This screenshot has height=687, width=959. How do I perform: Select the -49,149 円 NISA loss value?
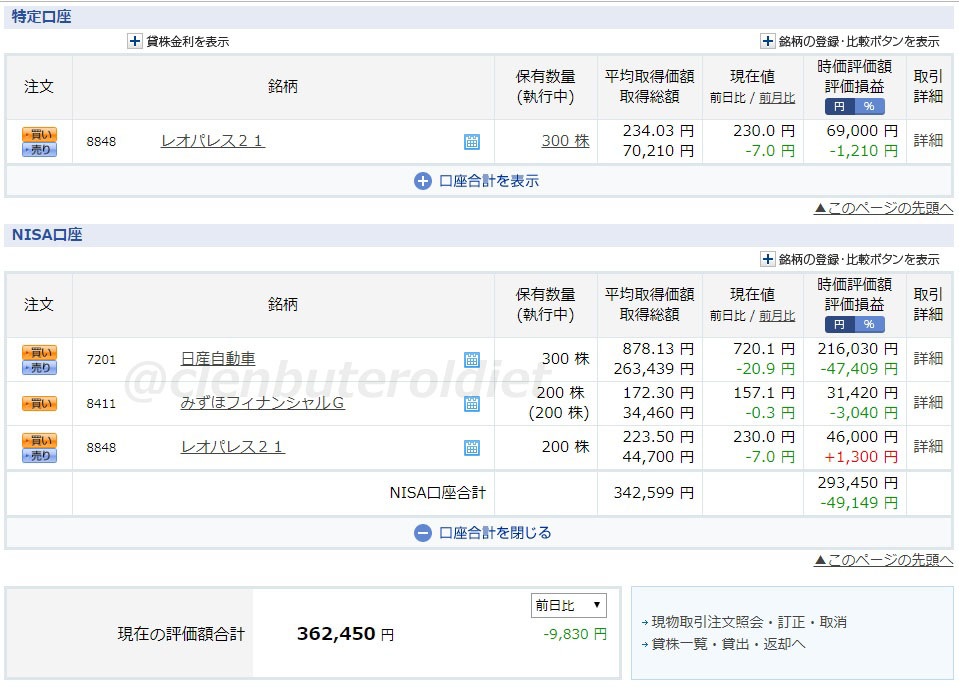[859, 503]
